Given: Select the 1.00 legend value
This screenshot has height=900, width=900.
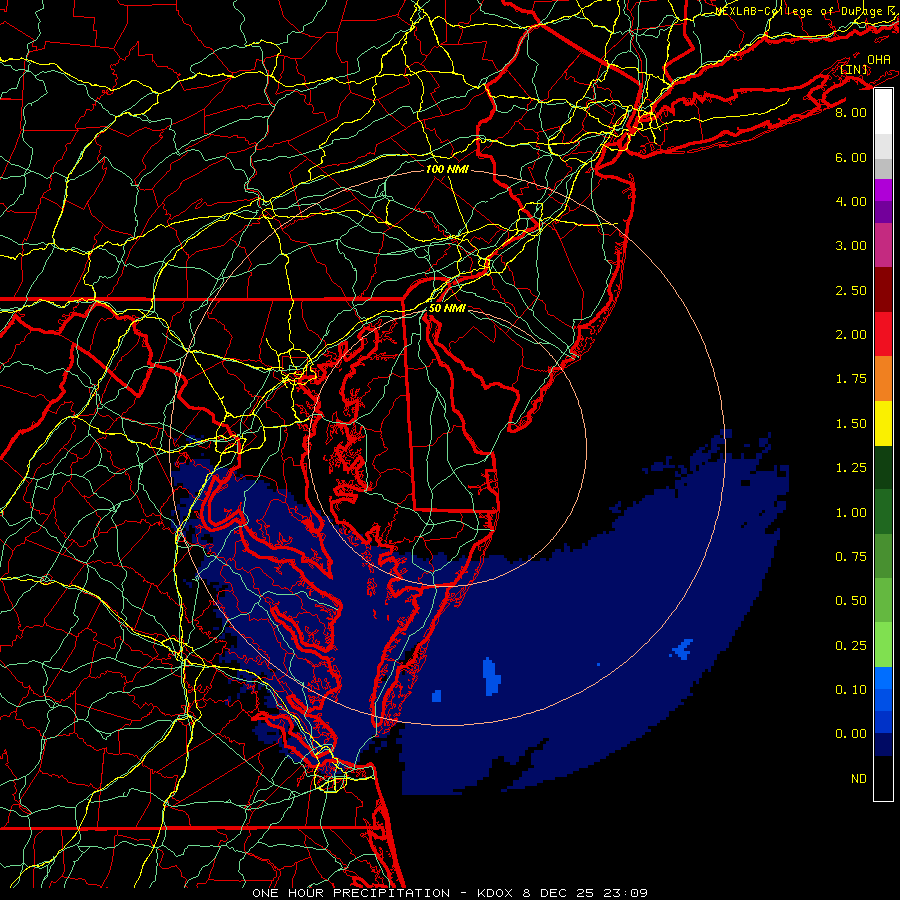Looking at the screenshot, I should pos(851,513).
